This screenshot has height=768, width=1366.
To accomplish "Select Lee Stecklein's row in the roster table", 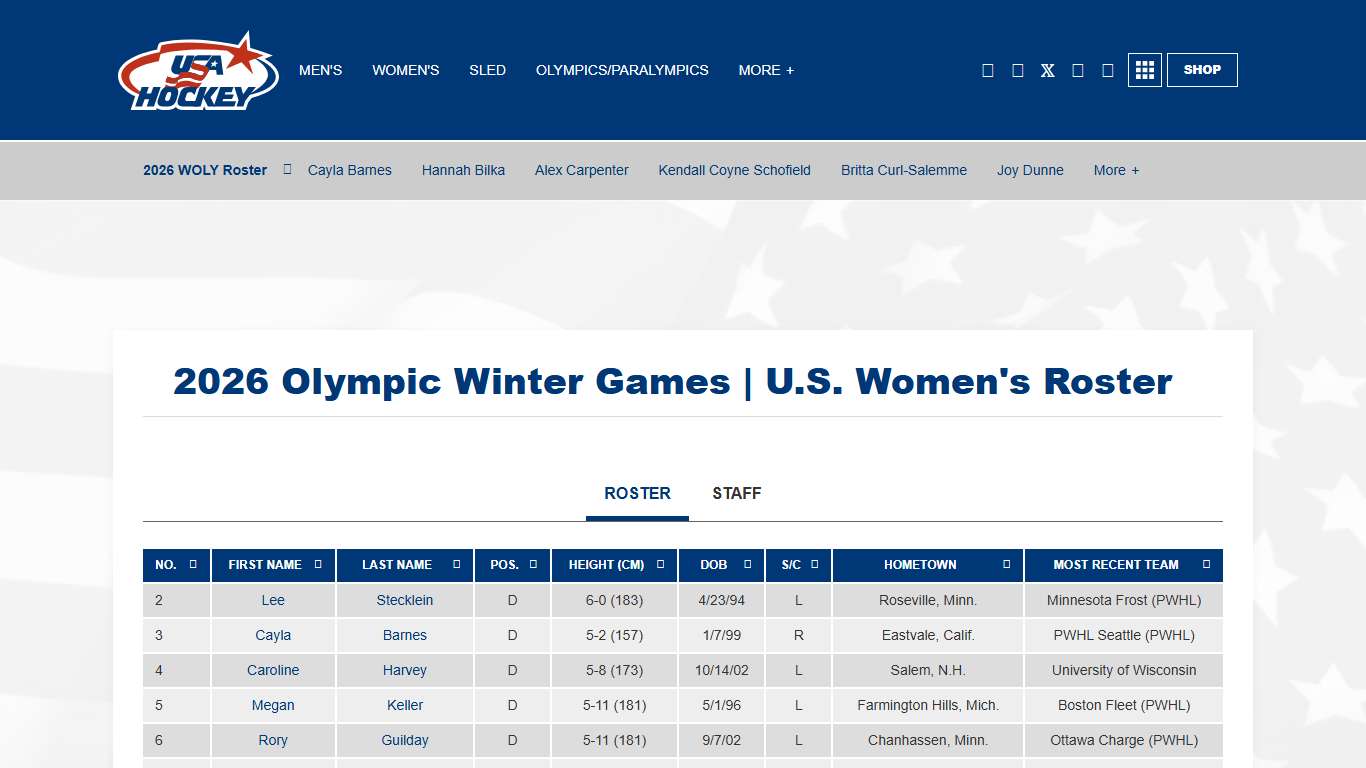I will coord(405,600).
